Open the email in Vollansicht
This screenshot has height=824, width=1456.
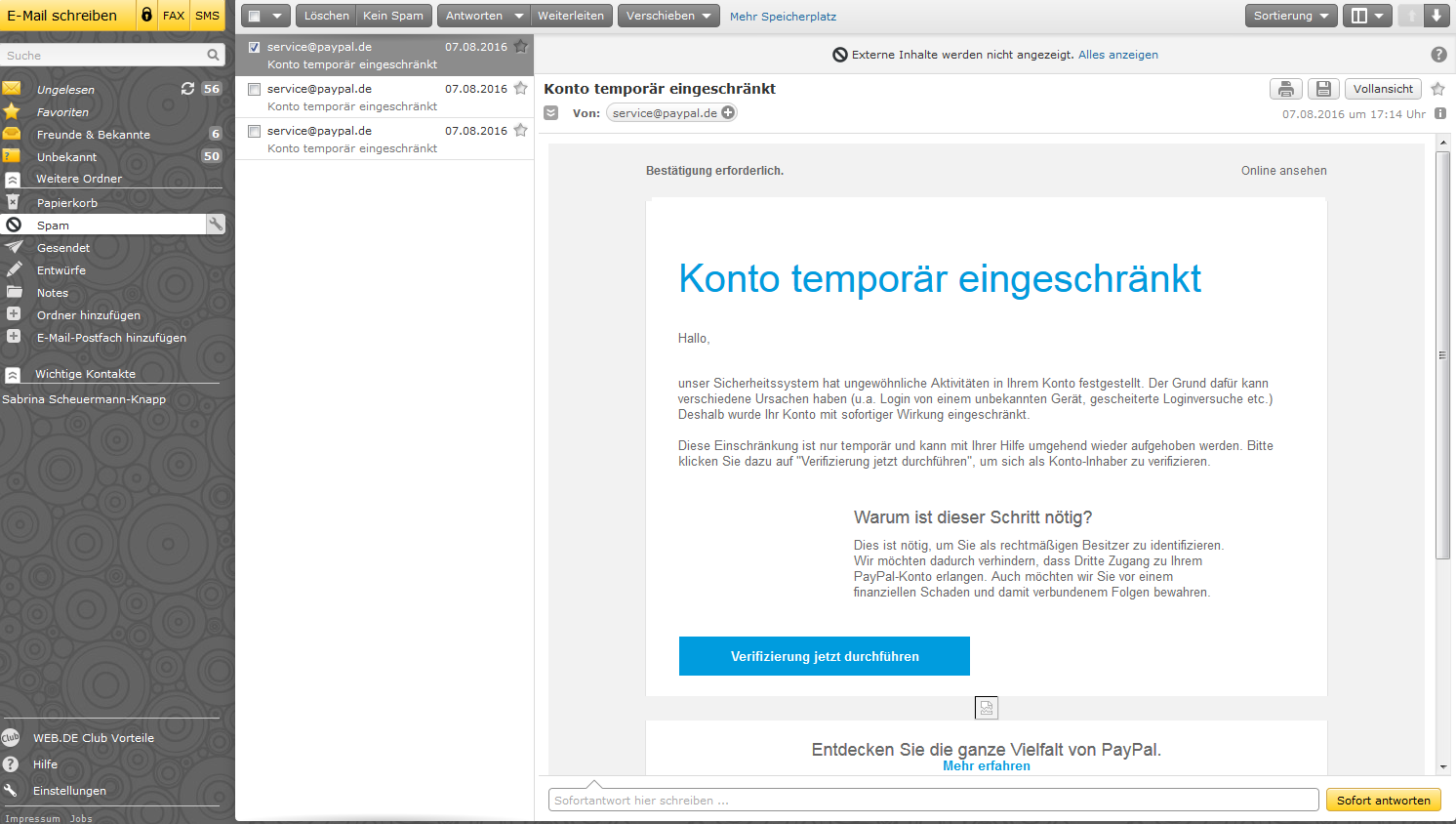(x=1383, y=89)
